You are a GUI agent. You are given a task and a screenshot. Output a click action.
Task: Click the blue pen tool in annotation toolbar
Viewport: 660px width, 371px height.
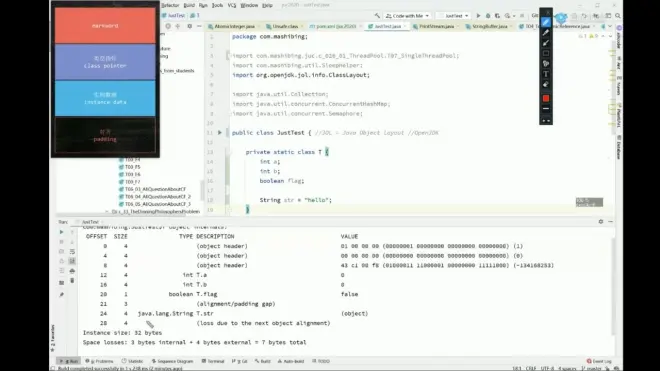tap(546, 22)
